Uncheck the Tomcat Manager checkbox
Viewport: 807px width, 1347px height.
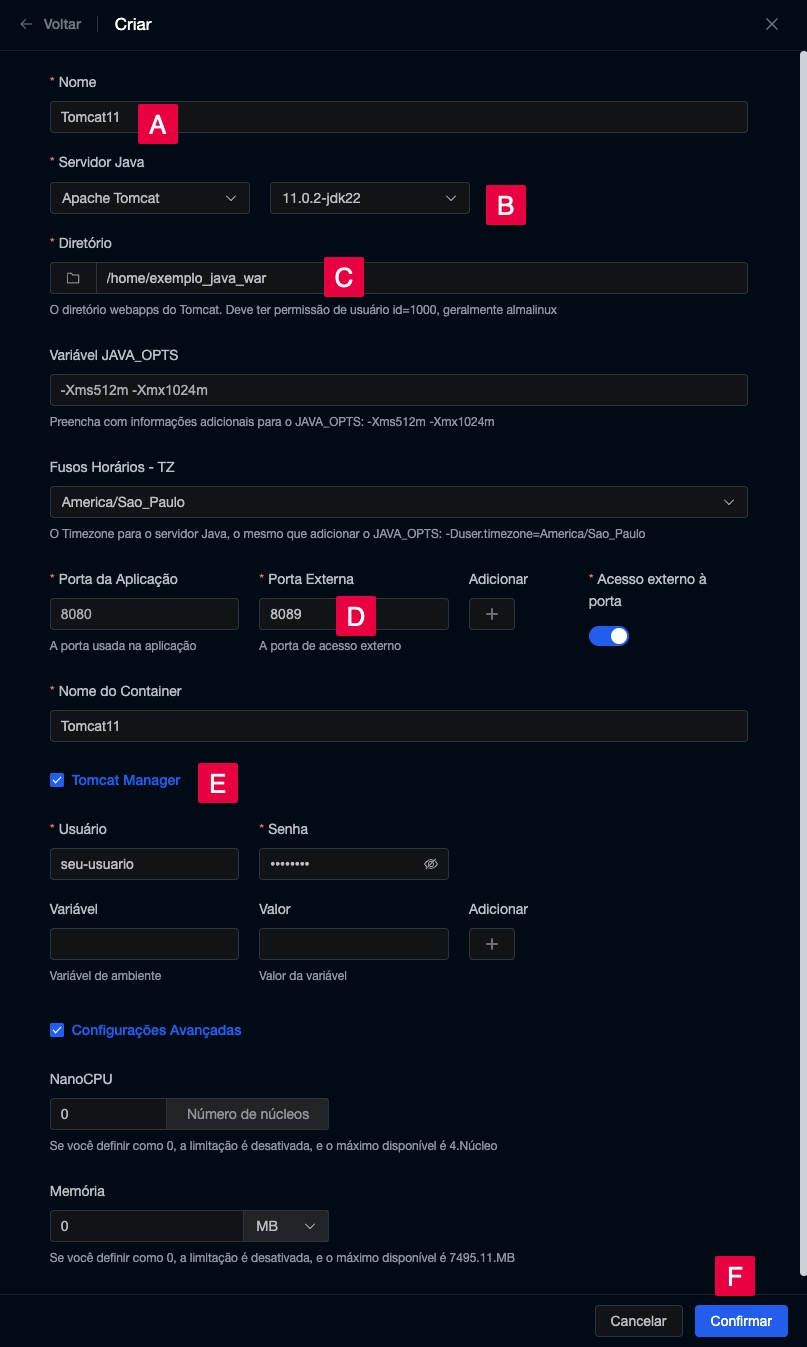[57, 780]
